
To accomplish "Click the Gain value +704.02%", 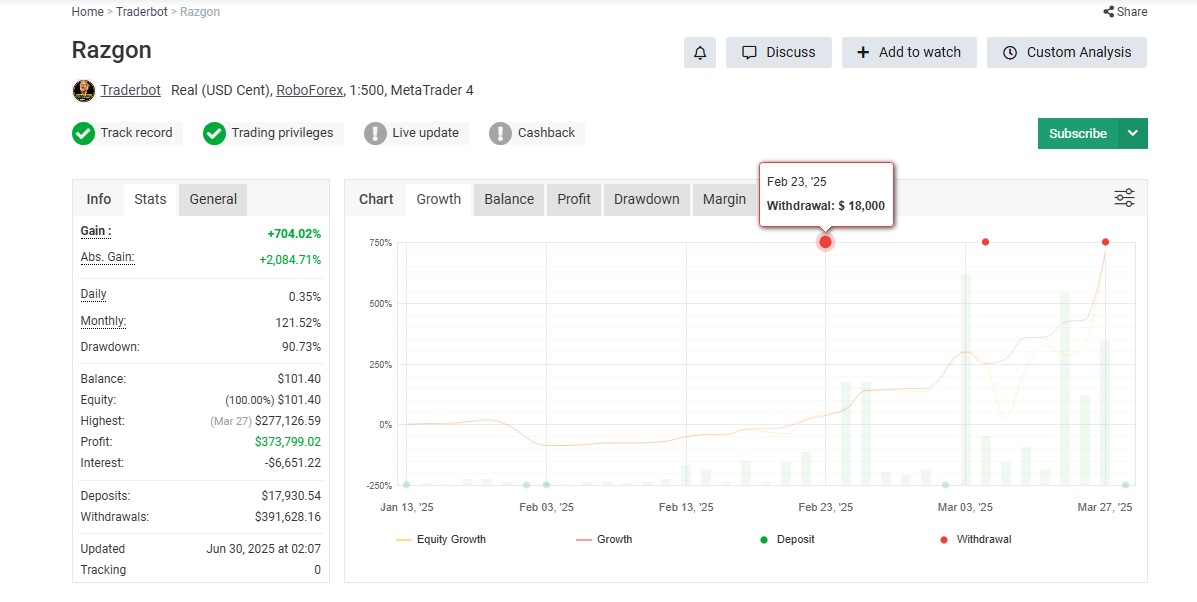I will pyautogui.click(x=294, y=233).
